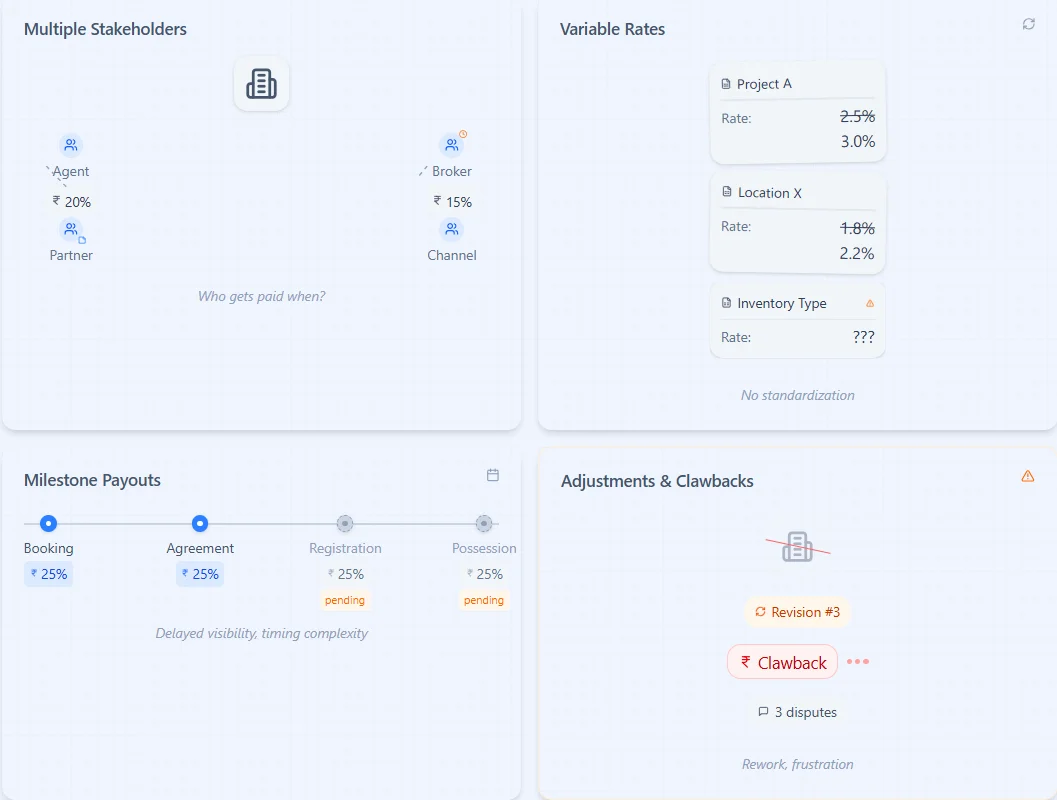Viewport: 1057px width, 800px height.
Task: Select the Possession milestone dot
Action: click(484, 523)
